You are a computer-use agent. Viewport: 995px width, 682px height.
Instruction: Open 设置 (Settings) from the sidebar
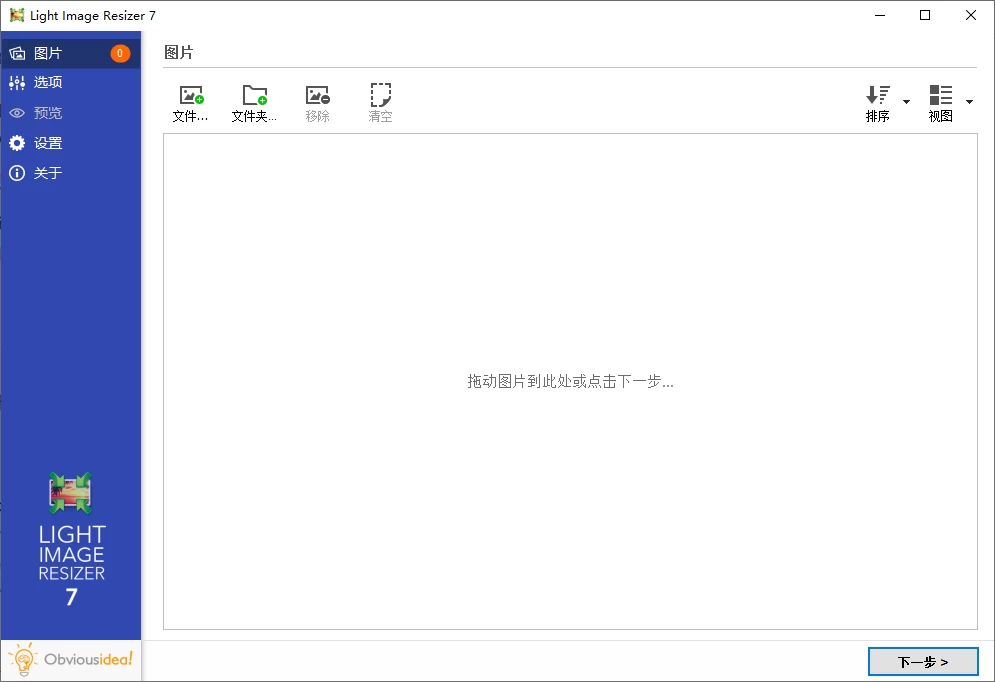click(48, 143)
